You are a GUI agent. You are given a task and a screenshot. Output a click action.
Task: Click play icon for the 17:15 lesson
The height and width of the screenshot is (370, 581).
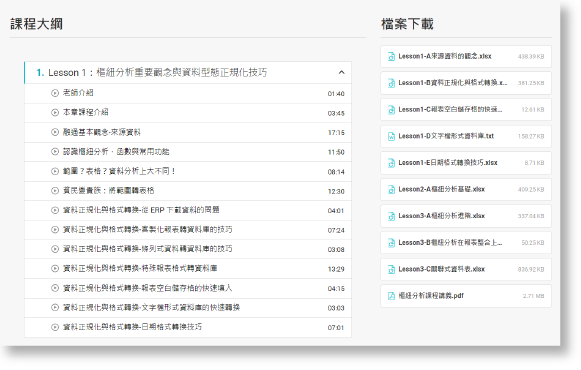click(x=55, y=132)
